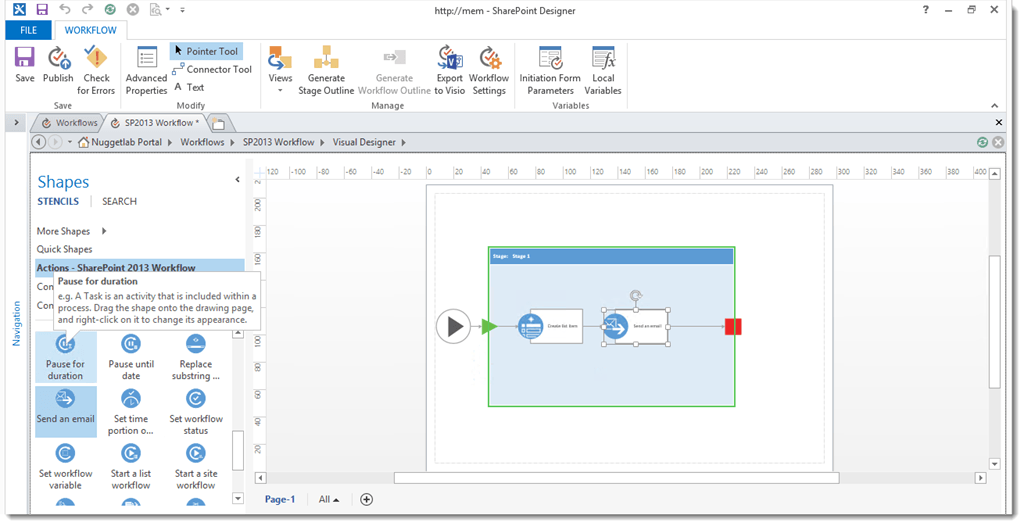The width and height of the screenshot is (1024, 526).
Task: Open the Views dropdown
Action: click(280, 69)
